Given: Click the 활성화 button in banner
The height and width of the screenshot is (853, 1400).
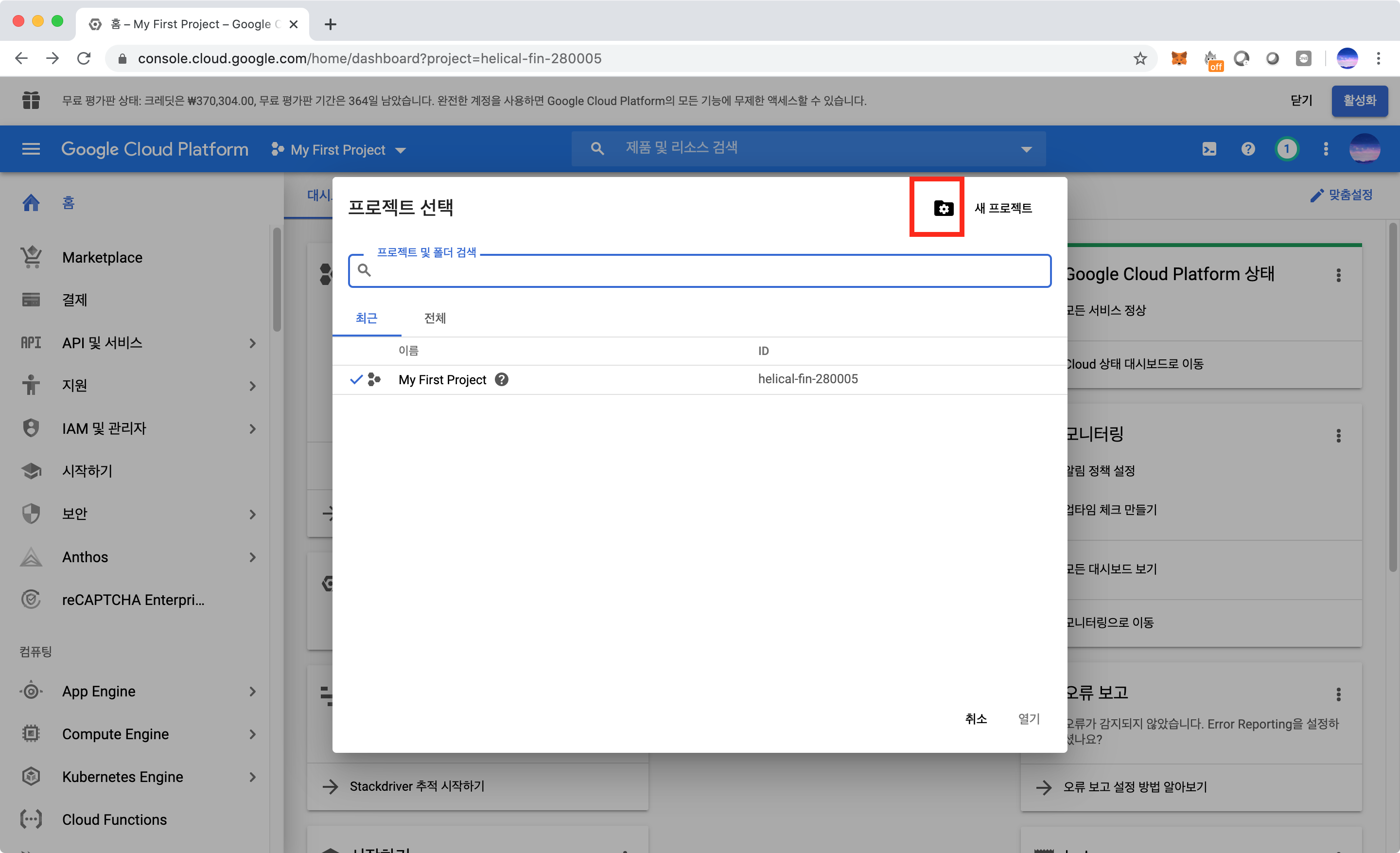Looking at the screenshot, I should tap(1359, 101).
